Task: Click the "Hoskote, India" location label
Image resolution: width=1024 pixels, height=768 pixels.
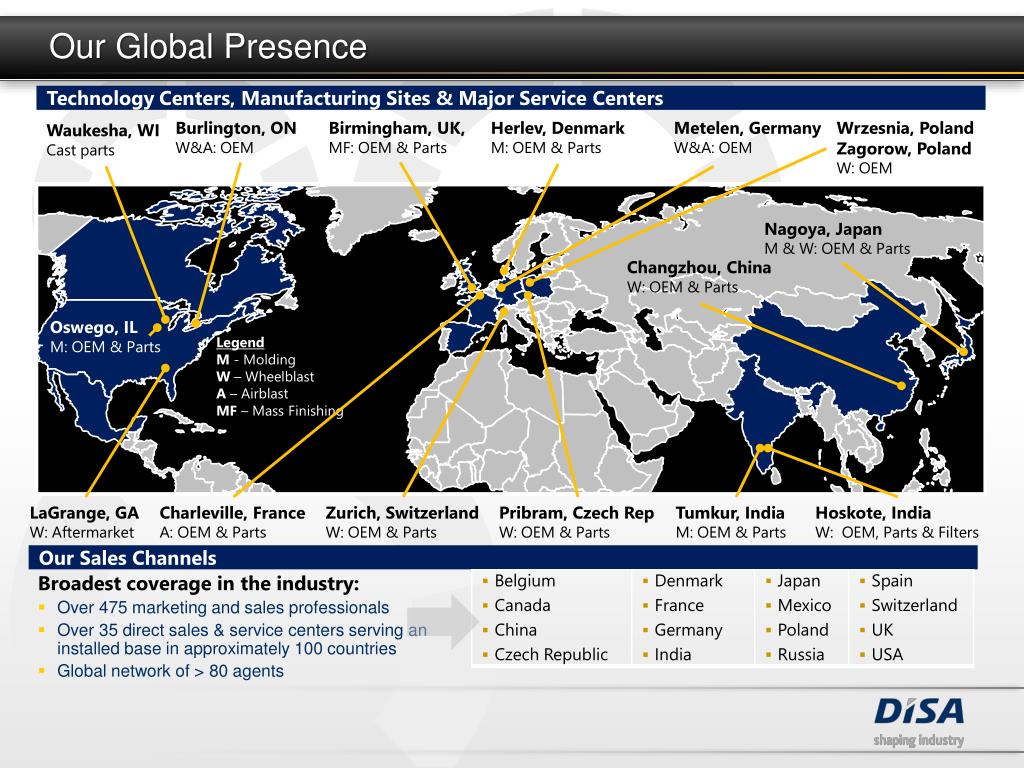Action: tap(873, 513)
